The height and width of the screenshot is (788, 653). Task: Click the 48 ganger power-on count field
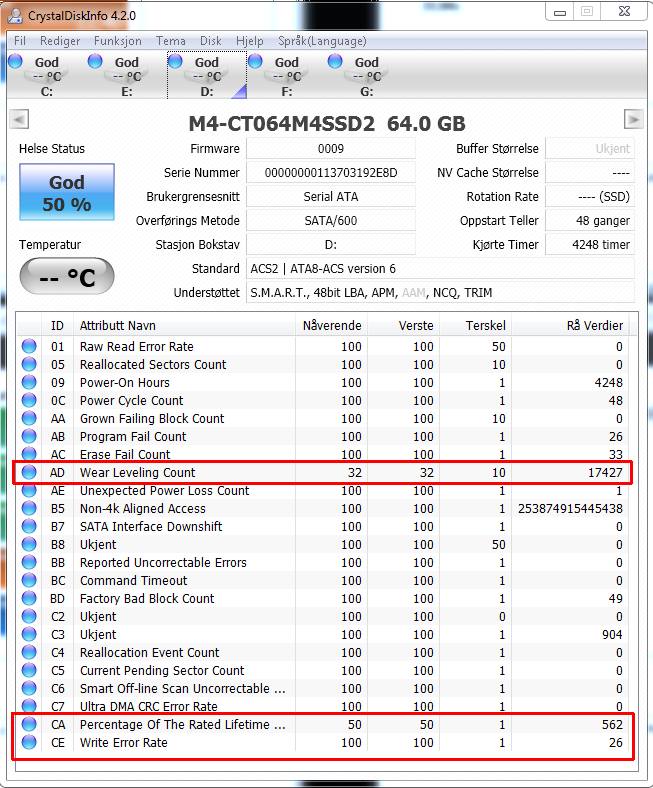click(590, 221)
